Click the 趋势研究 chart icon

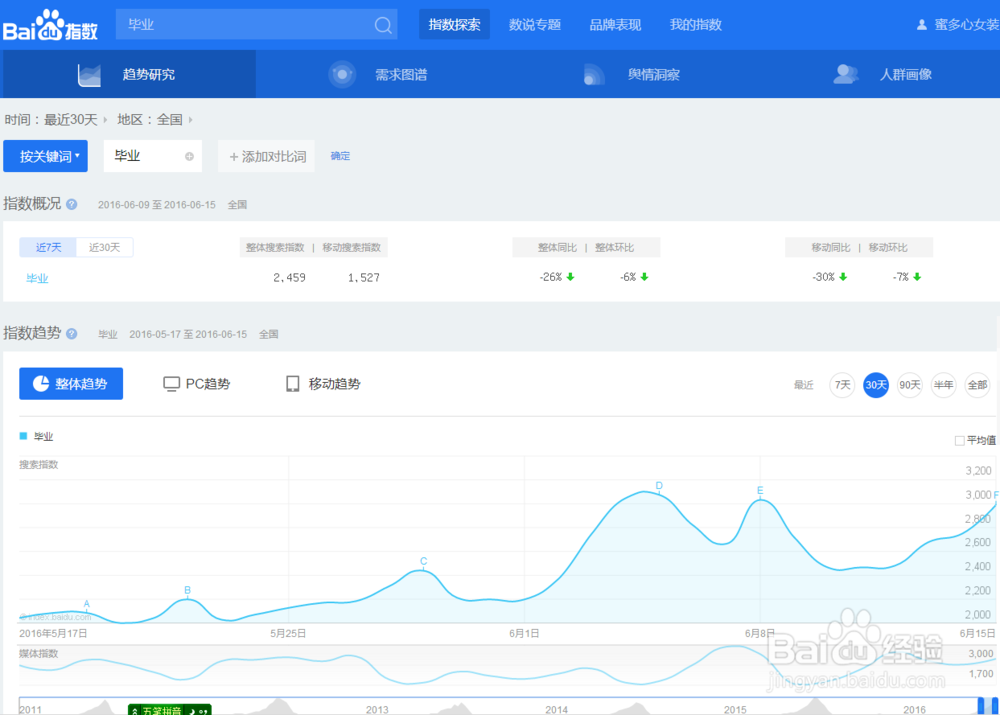[x=89, y=75]
